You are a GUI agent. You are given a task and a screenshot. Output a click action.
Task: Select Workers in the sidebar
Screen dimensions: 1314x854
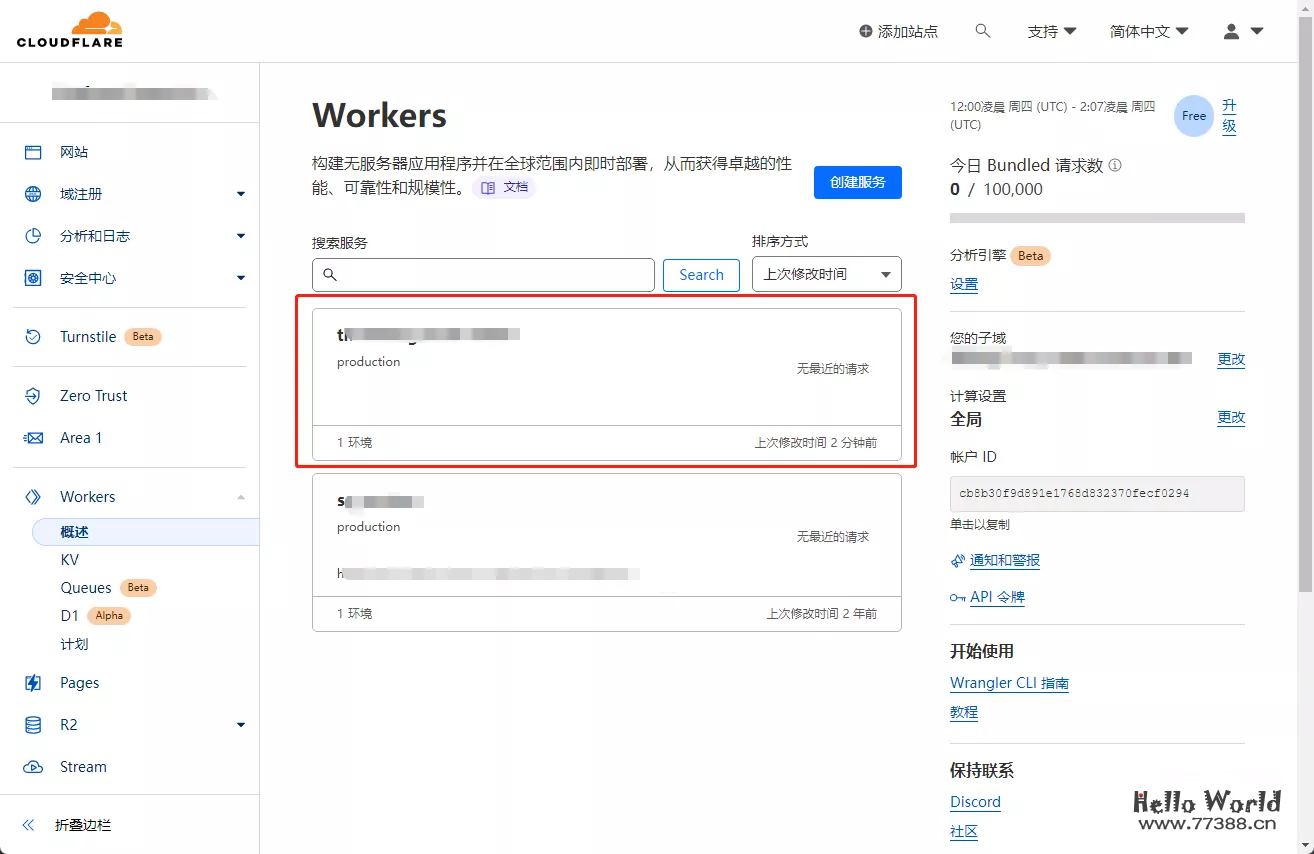tap(87, 496)
